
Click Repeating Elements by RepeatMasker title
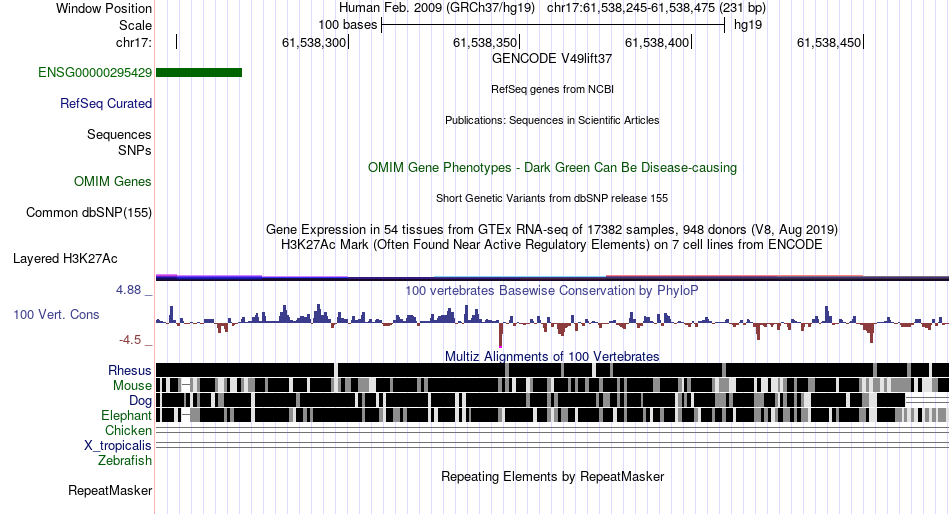click(552, 476)
